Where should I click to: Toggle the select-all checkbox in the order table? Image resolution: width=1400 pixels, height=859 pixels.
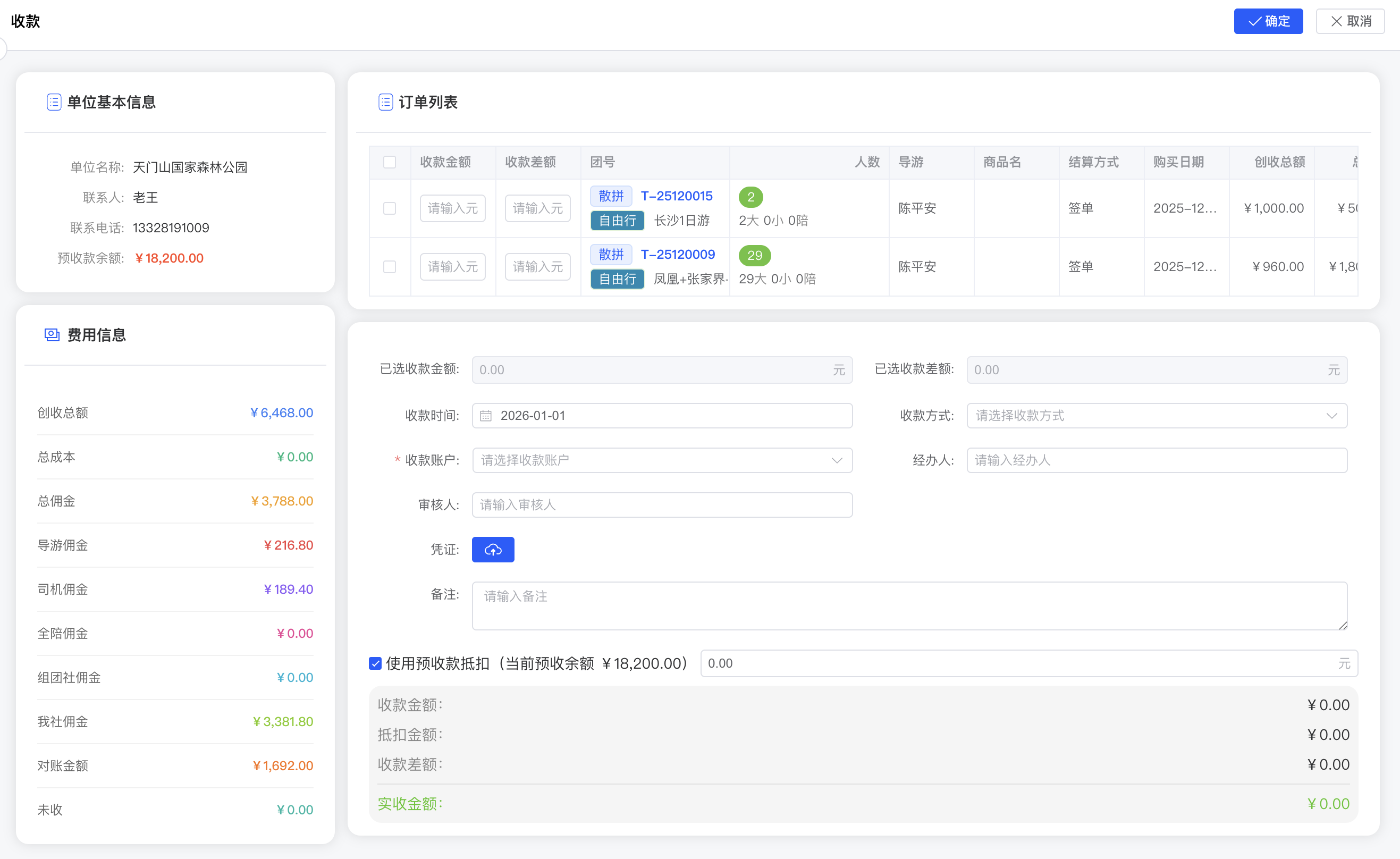point(390,162)
